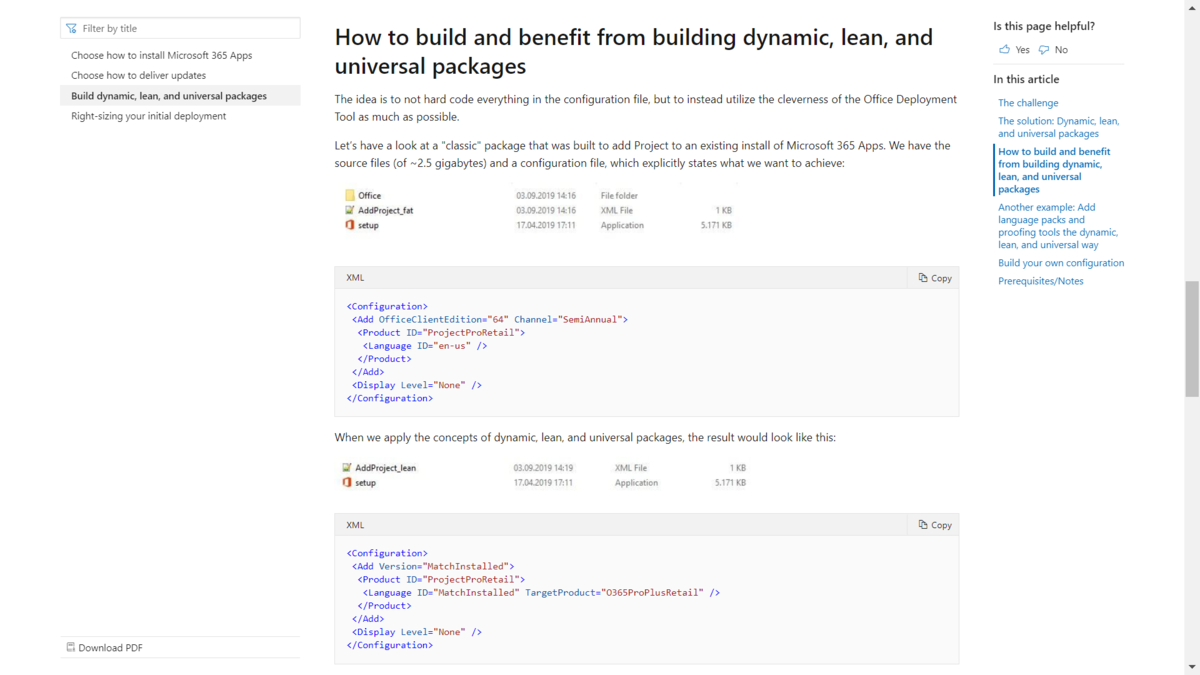Click the thumbs-up Yes icon
Image resolution: width=1200 pixels, height=675 pixels.
click(1004, 49)
